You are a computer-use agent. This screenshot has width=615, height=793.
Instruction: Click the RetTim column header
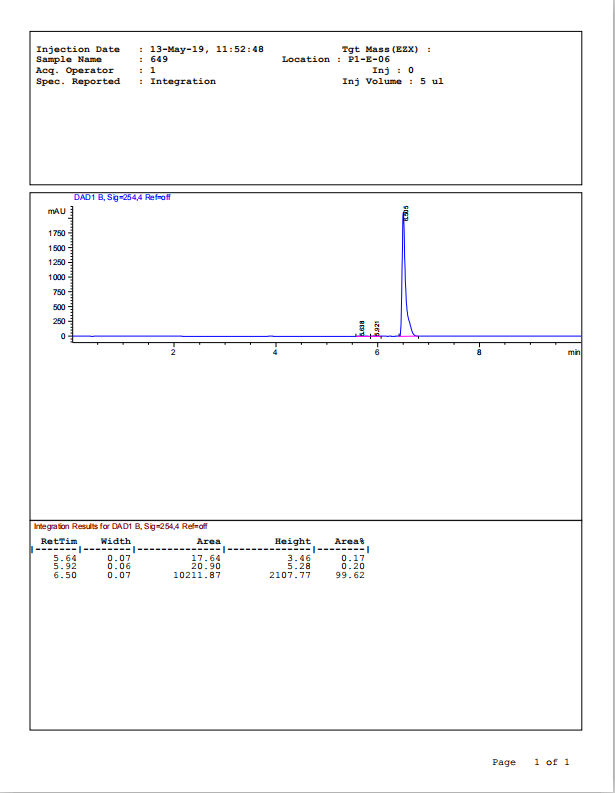click(58, 541)
